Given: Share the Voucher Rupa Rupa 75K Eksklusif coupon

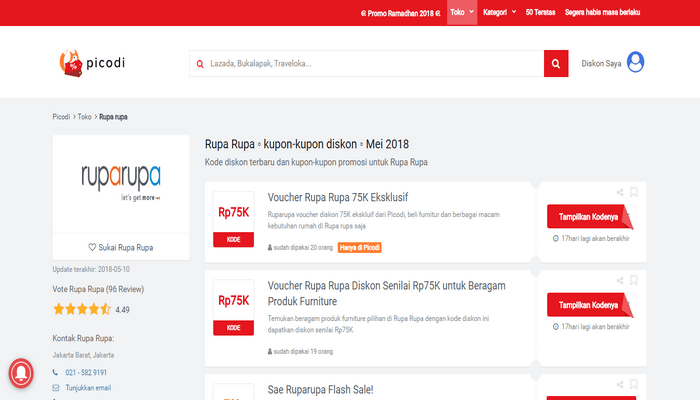Looking at the screenshot, I should click(620, 192).
